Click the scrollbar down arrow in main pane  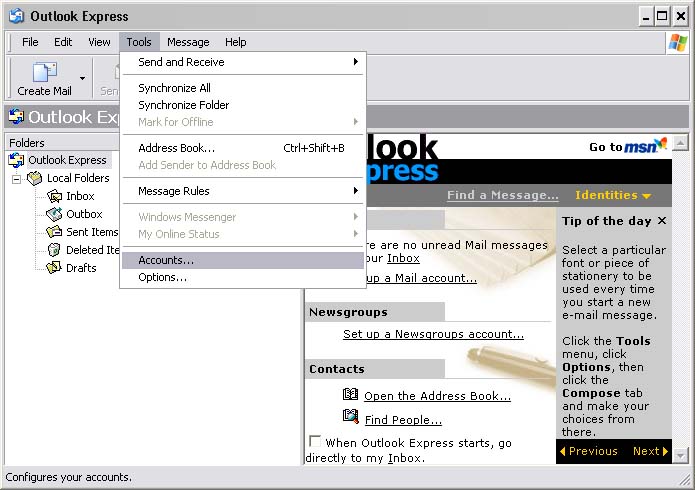pyautogui.click(x=680, y=456)
